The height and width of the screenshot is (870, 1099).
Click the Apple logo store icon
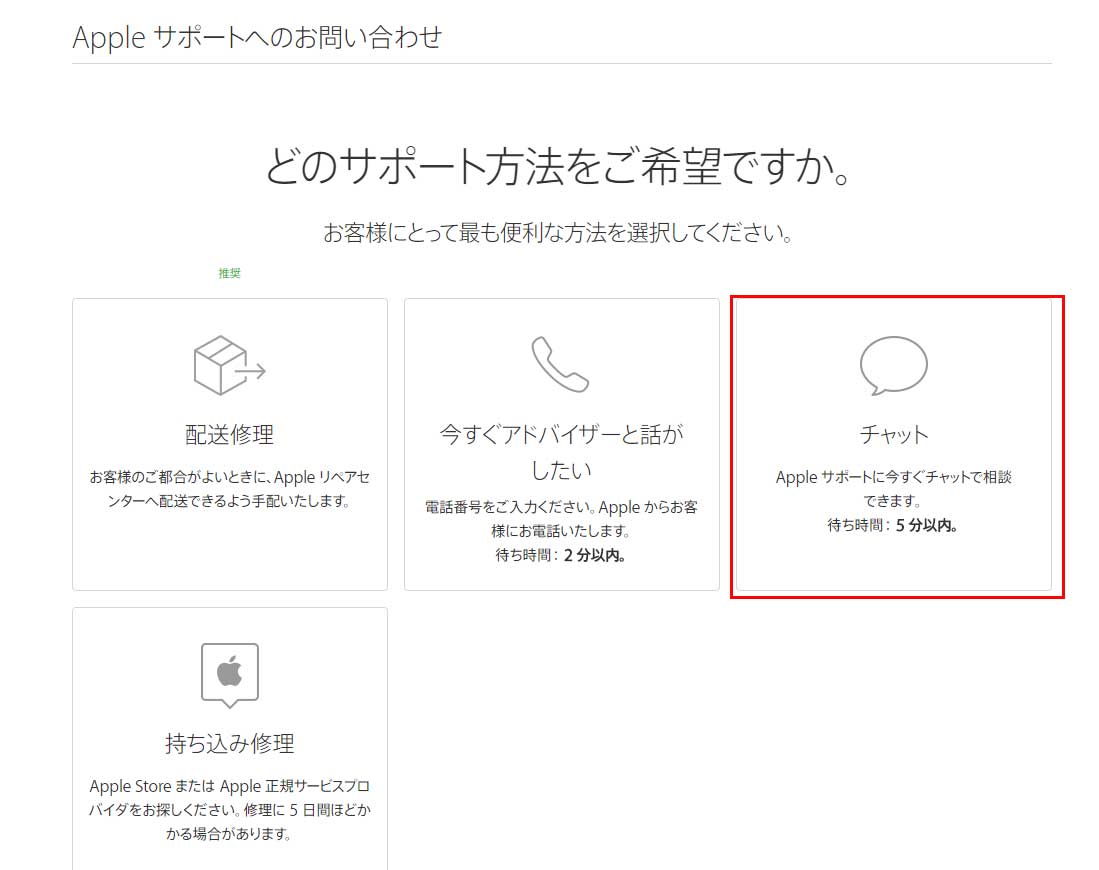[229, 673]
